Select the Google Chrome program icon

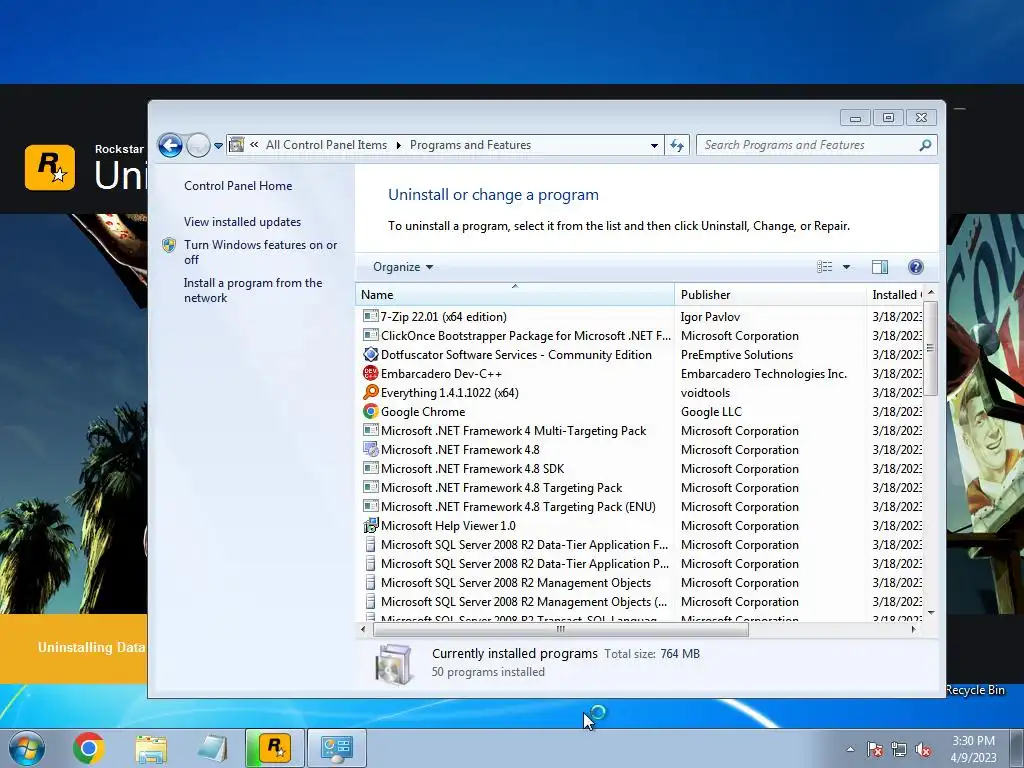tap(370, 411)
